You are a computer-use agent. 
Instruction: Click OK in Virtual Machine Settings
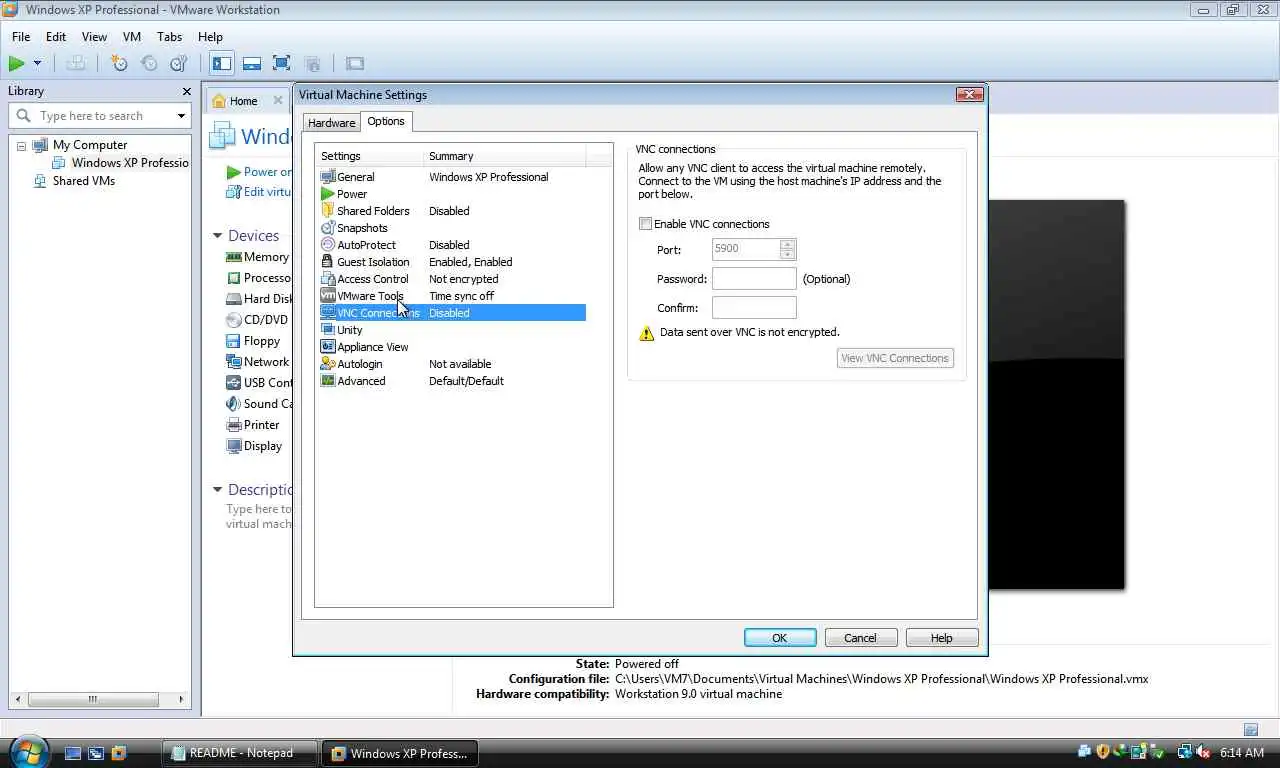(x=780, y=638)
